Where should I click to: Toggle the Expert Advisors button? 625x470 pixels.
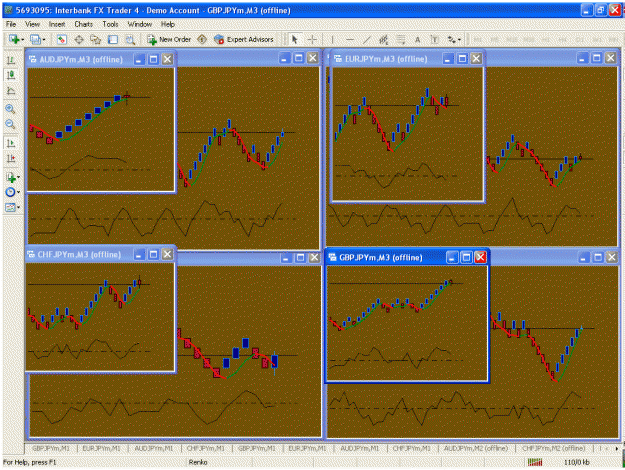pyautogui.click(x=244, y=39)
